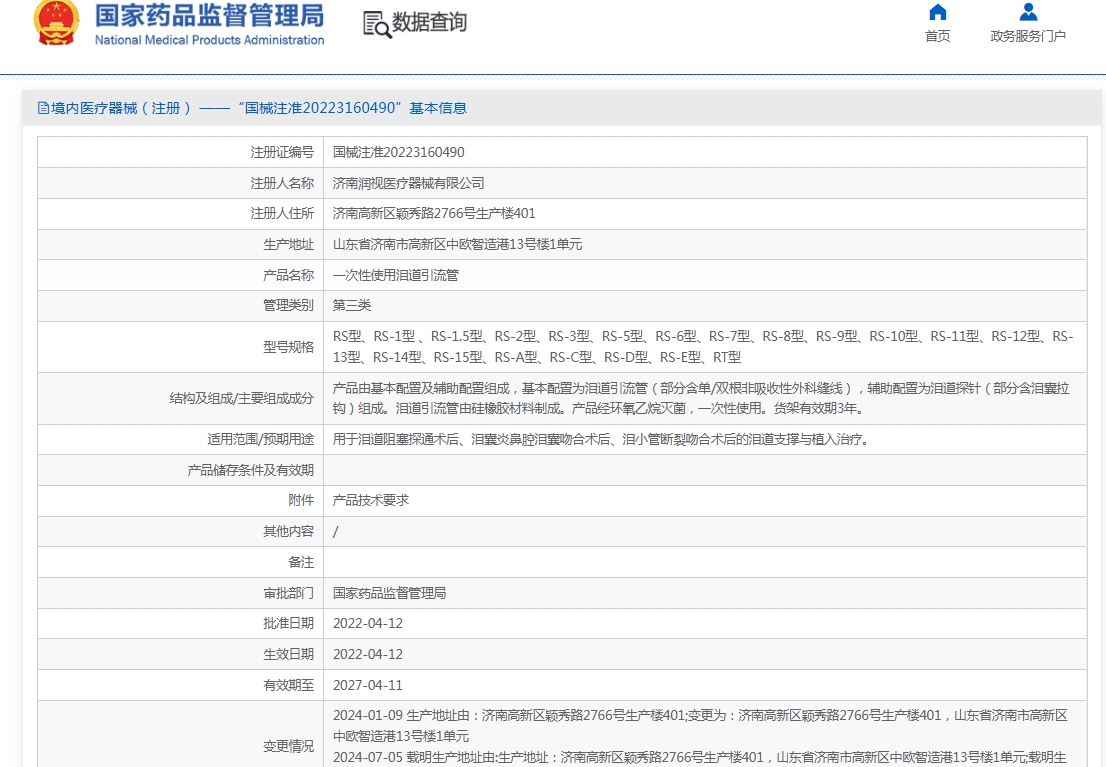1106x767 pixels.
Task: Click 国家药品监督管理局 site title
Action: click(209, 16)
